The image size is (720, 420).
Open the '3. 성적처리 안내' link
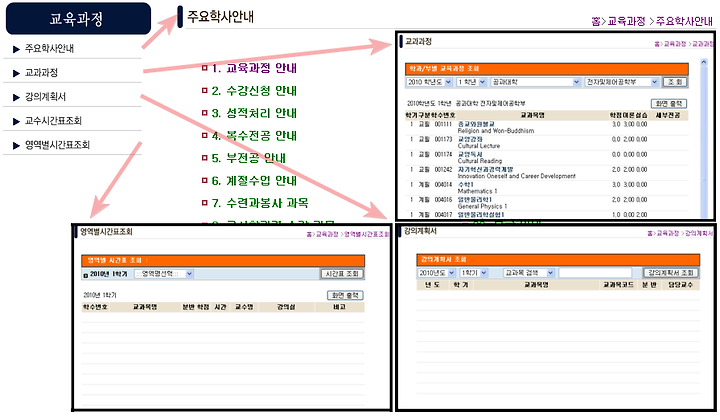point(254,113)
